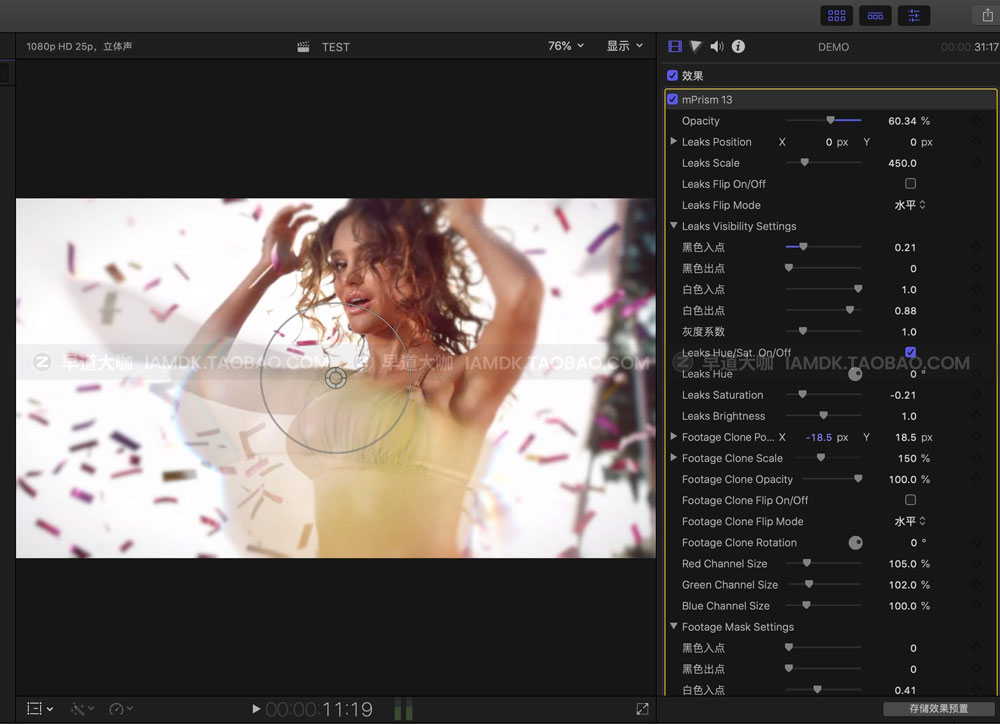Click the Opacity slider handle

(x=830, y=121)
